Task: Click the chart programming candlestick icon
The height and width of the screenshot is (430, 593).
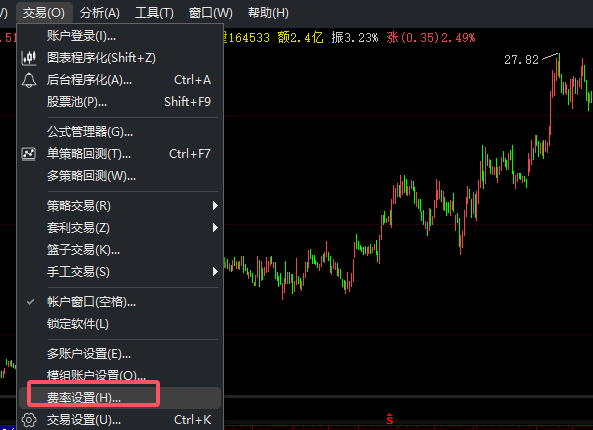Action: (29, 58)
